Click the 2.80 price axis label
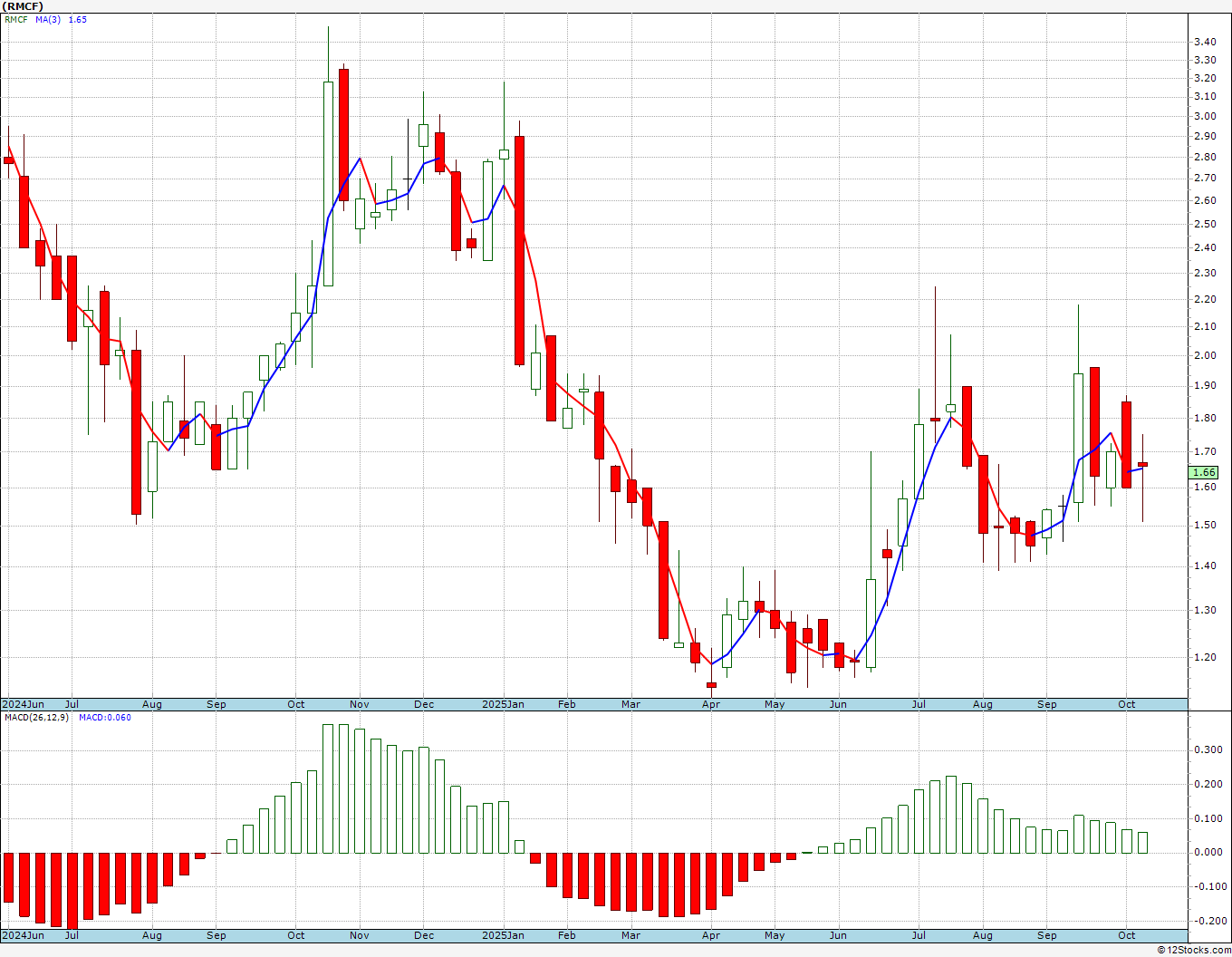The height and width of the screenshot is (957, 1232). point(1205,157)
